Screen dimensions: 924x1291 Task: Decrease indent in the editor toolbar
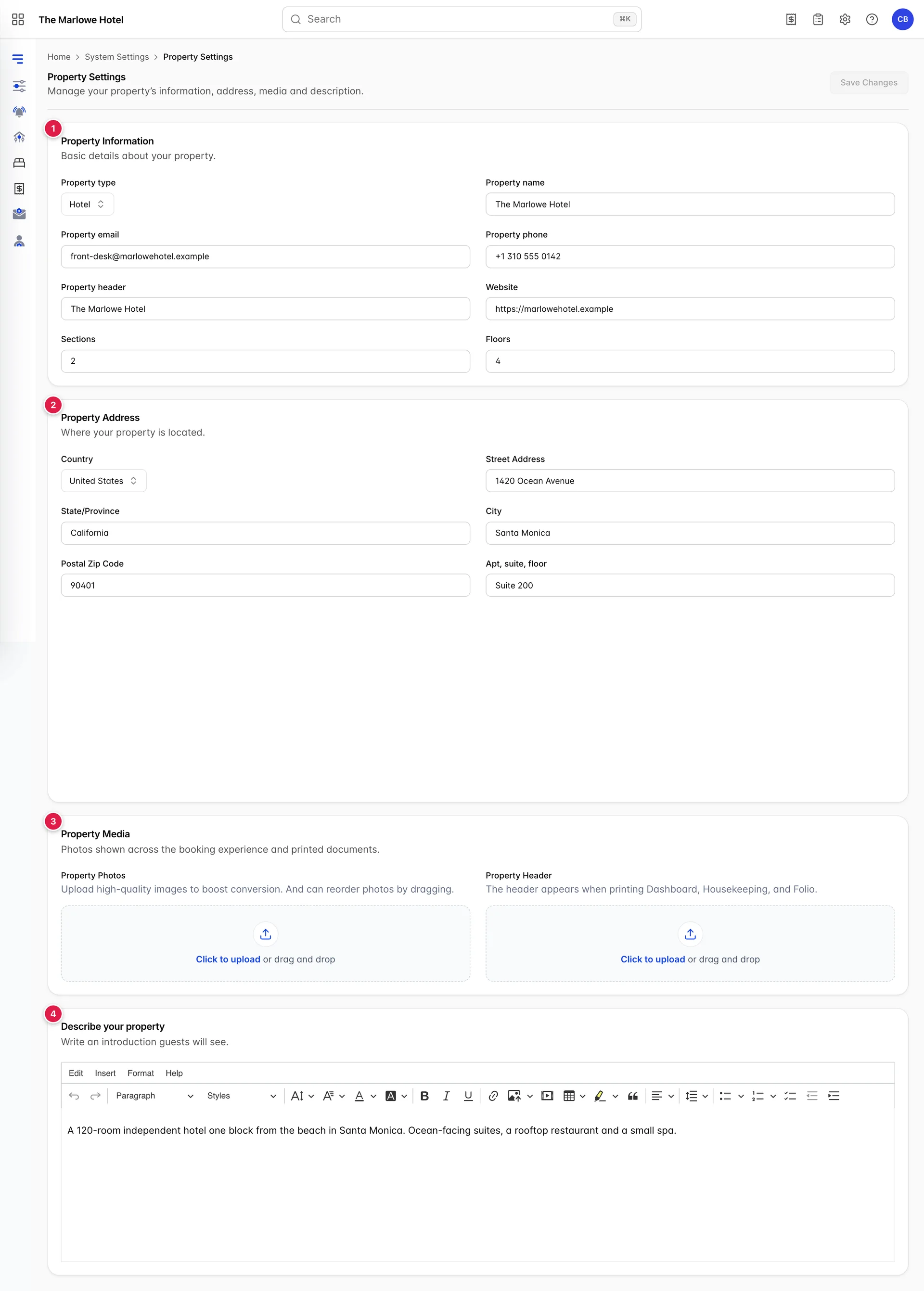(x=812, y=1096)
